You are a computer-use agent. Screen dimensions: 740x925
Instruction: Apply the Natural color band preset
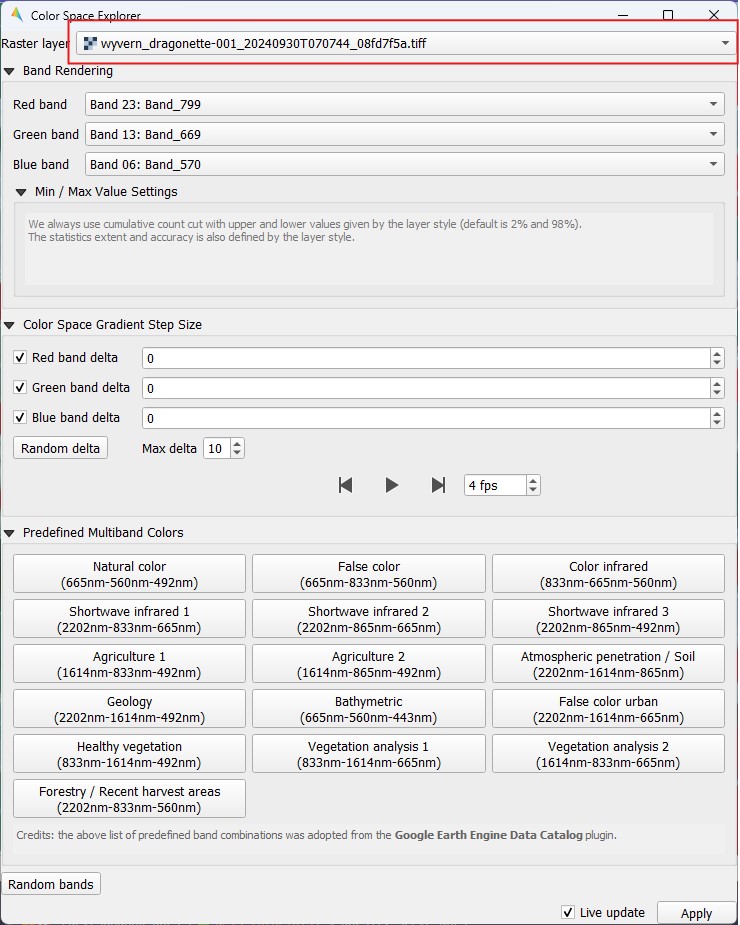tap(129, 574)
